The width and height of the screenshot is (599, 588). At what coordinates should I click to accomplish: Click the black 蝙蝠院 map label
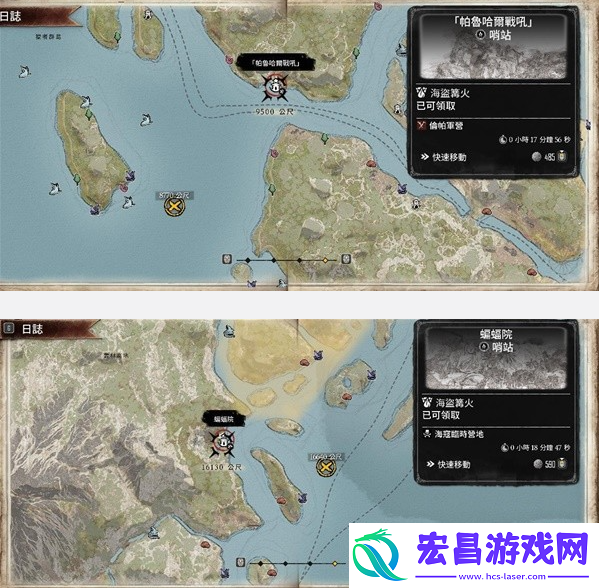pyautogui.click(x=224, y=419)
